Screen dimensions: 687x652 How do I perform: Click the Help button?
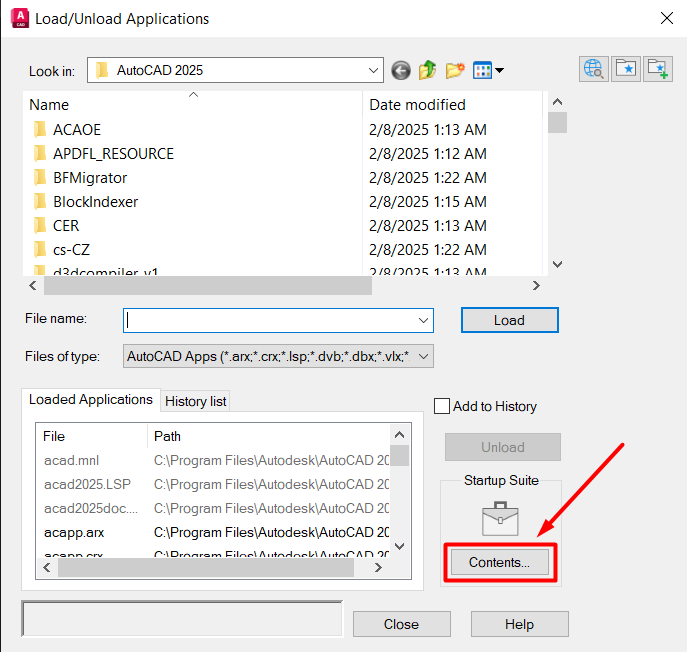[x=519, y=624]
